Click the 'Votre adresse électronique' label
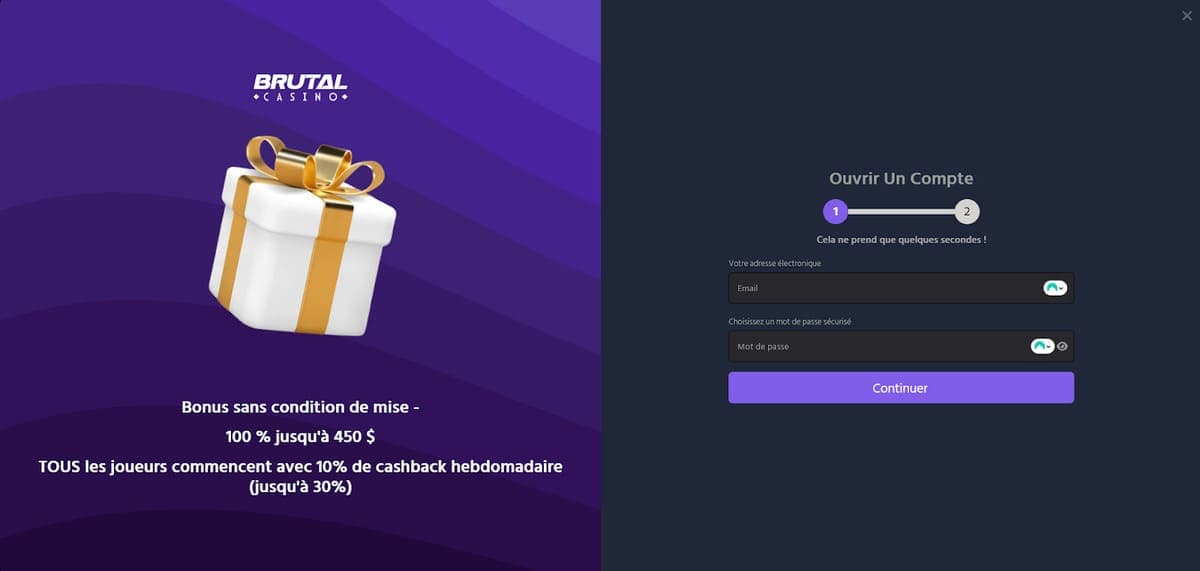Viewport: 1200px width, 571px height. (x=775, y=263)
